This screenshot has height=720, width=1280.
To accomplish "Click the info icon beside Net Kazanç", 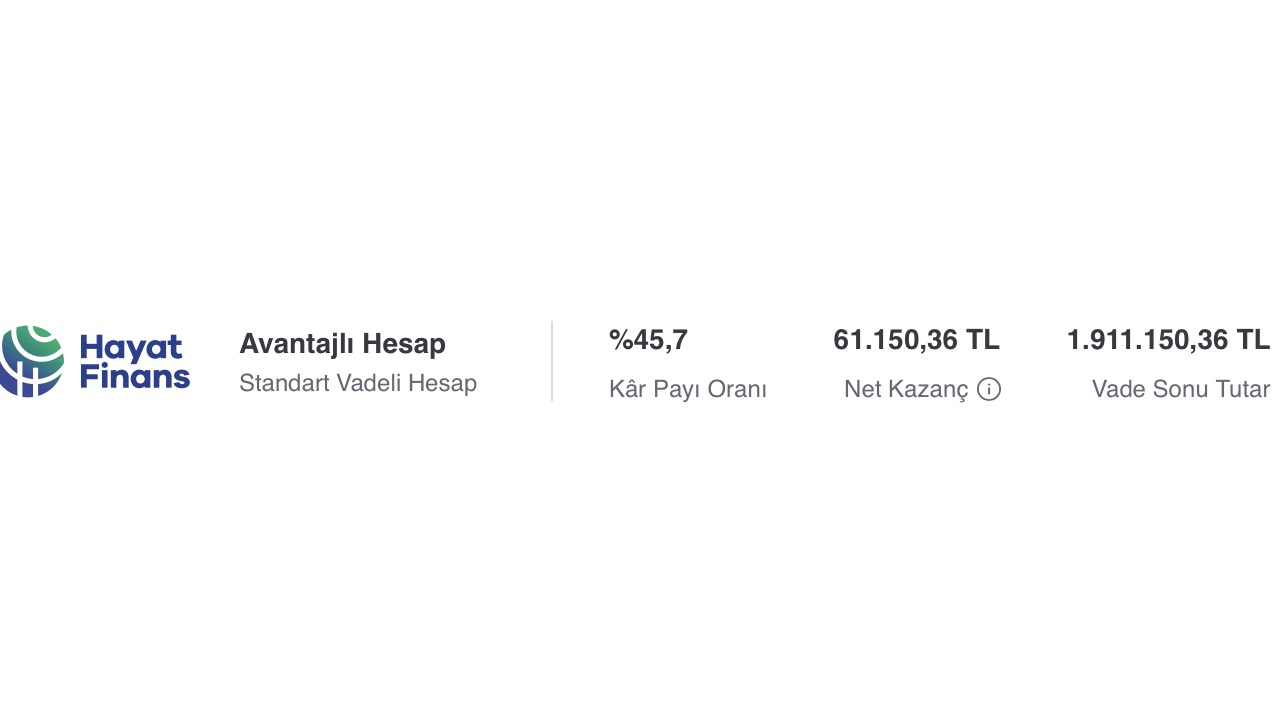I will click(989, 390).
